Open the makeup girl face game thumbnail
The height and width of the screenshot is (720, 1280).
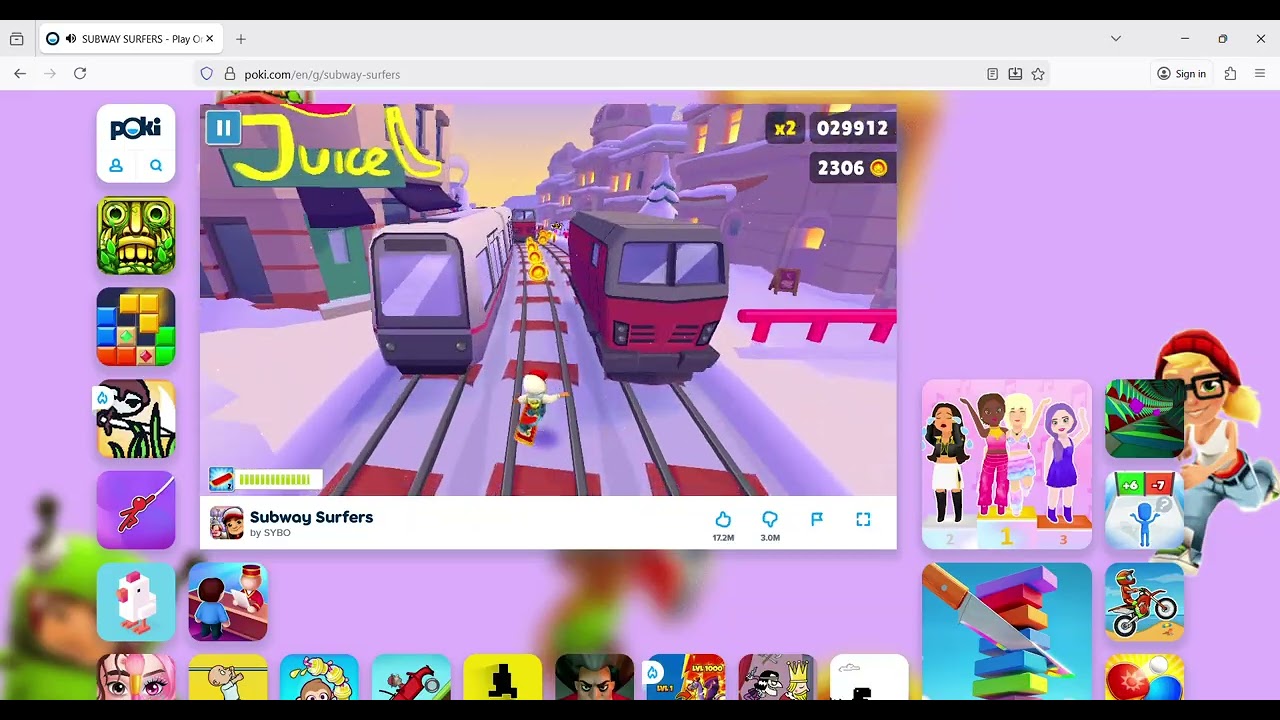136,678
